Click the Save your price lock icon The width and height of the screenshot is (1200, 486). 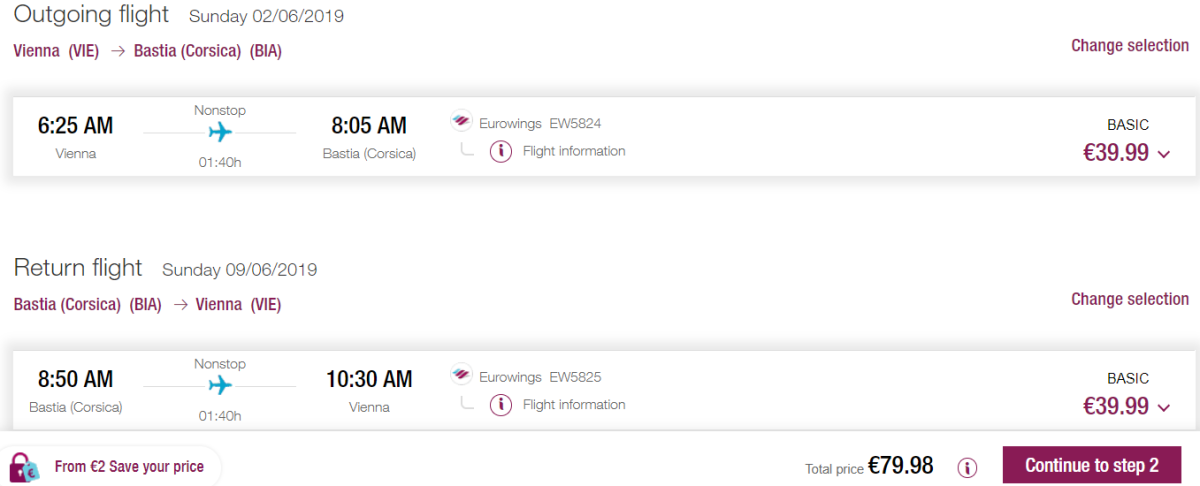point(24,467)
